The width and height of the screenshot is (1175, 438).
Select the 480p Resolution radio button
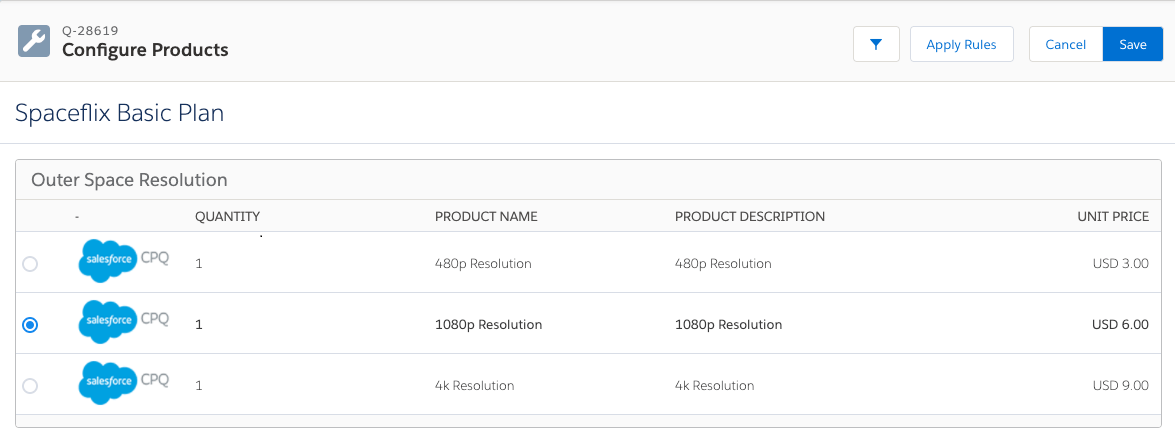[30, 264]
